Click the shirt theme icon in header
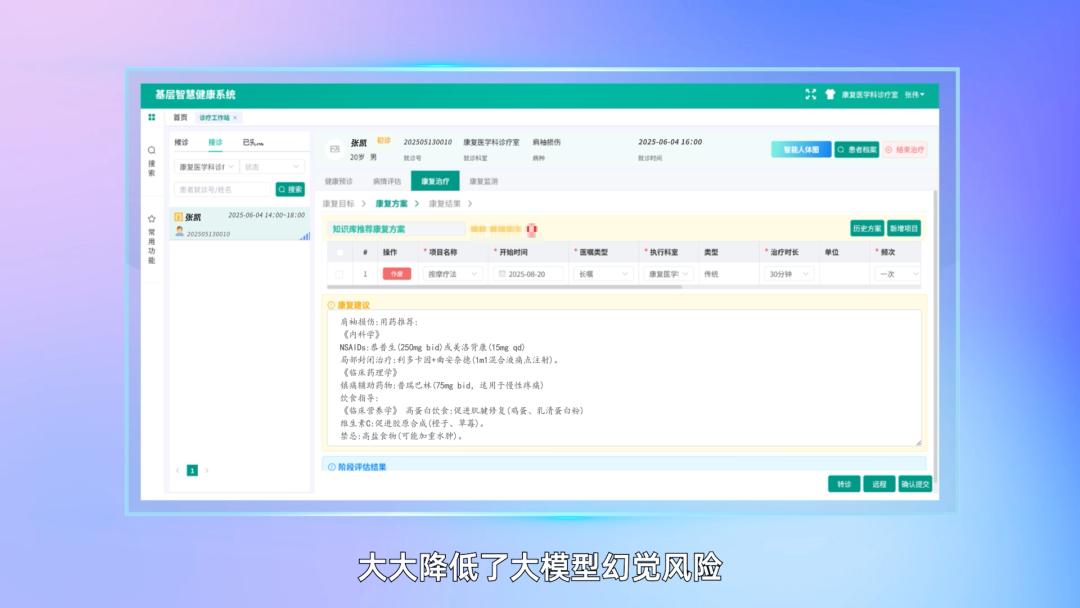Viewport: 1080px width, 608px height. click(x=830, y=94)
